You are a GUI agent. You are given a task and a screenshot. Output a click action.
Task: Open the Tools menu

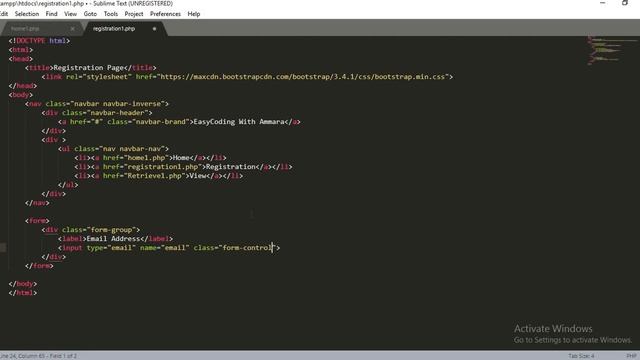tap(111, 14)
